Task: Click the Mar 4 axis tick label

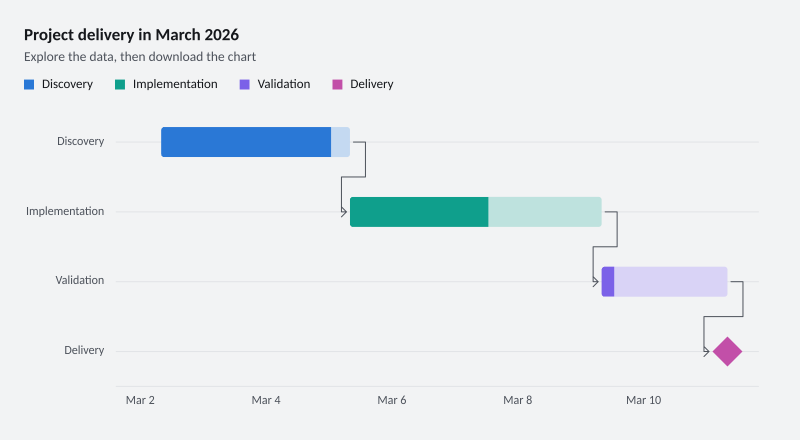Action: tap(266, 400)
